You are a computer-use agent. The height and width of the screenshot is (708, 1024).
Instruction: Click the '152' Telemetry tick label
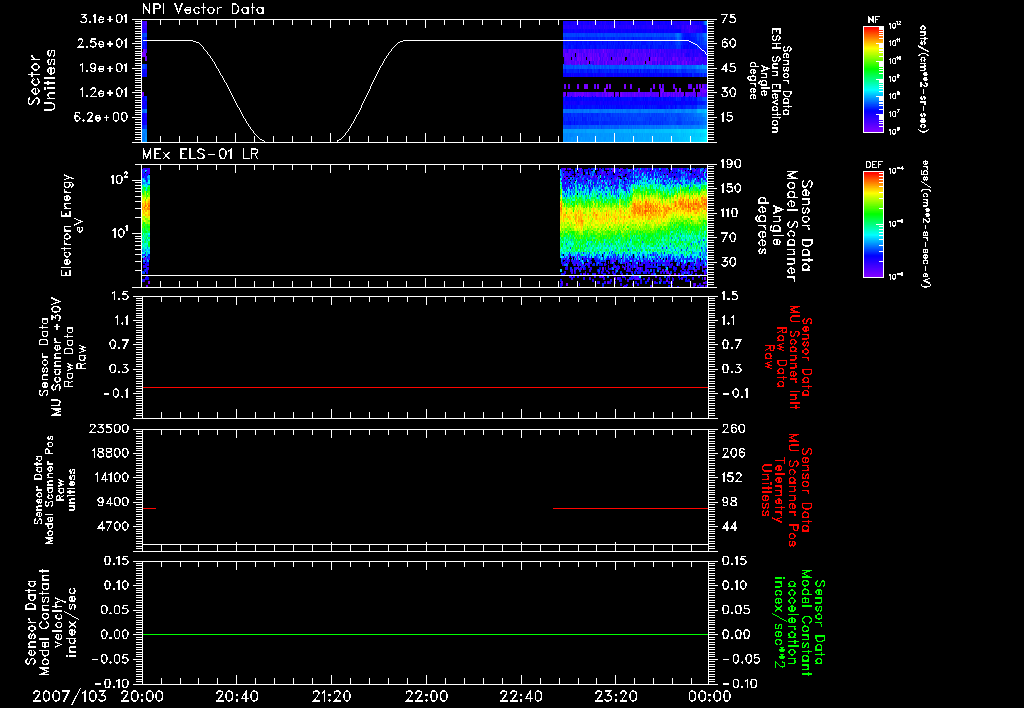point(733,477)
